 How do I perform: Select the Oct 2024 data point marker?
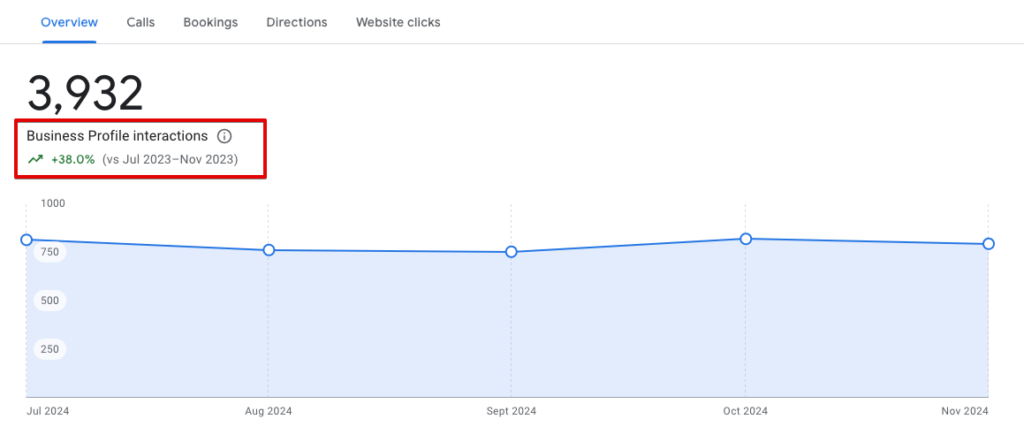(746, 238)
